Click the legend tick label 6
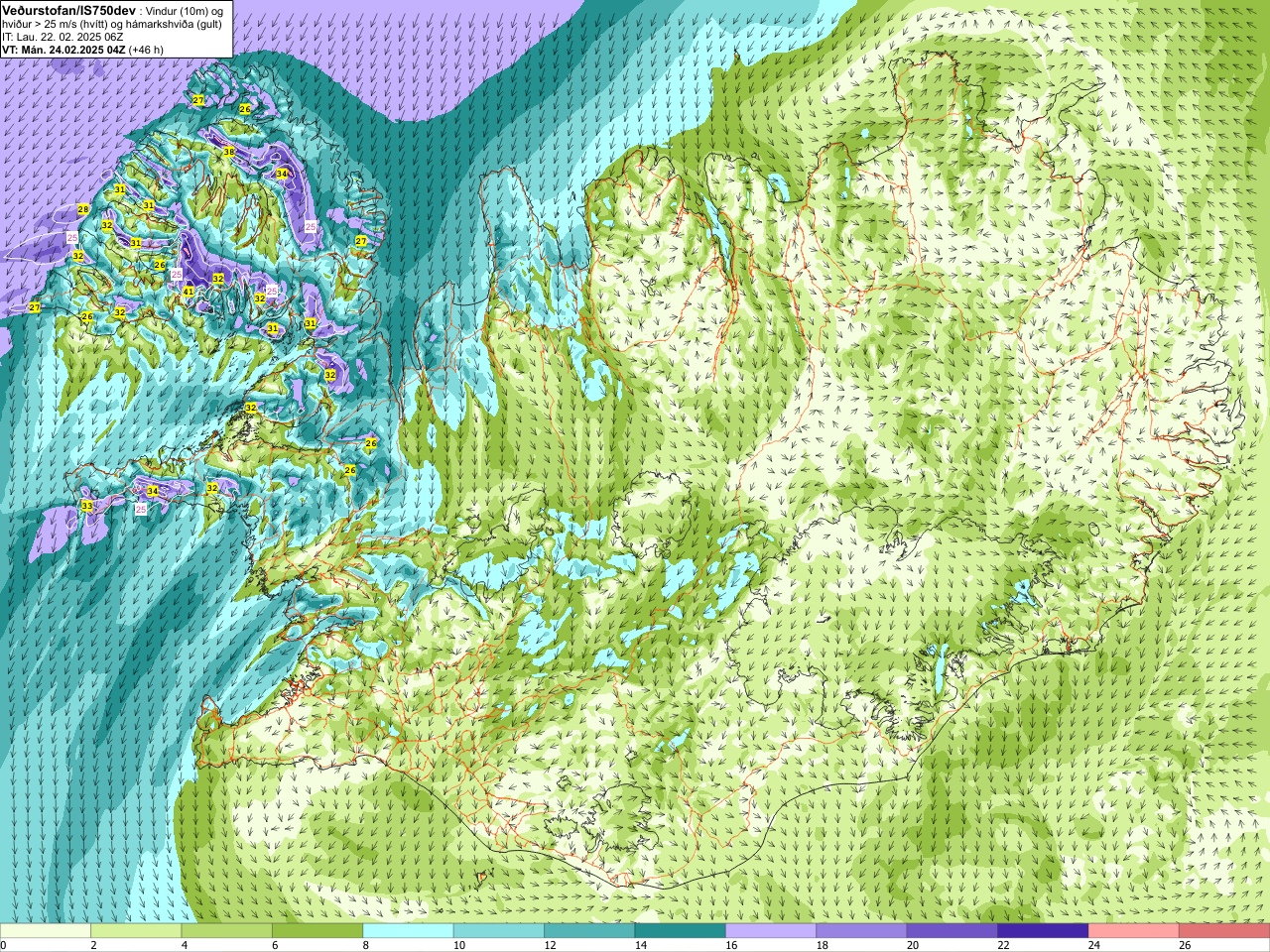This screenshot has height=952, width=1270. click(x=275, y=945)
